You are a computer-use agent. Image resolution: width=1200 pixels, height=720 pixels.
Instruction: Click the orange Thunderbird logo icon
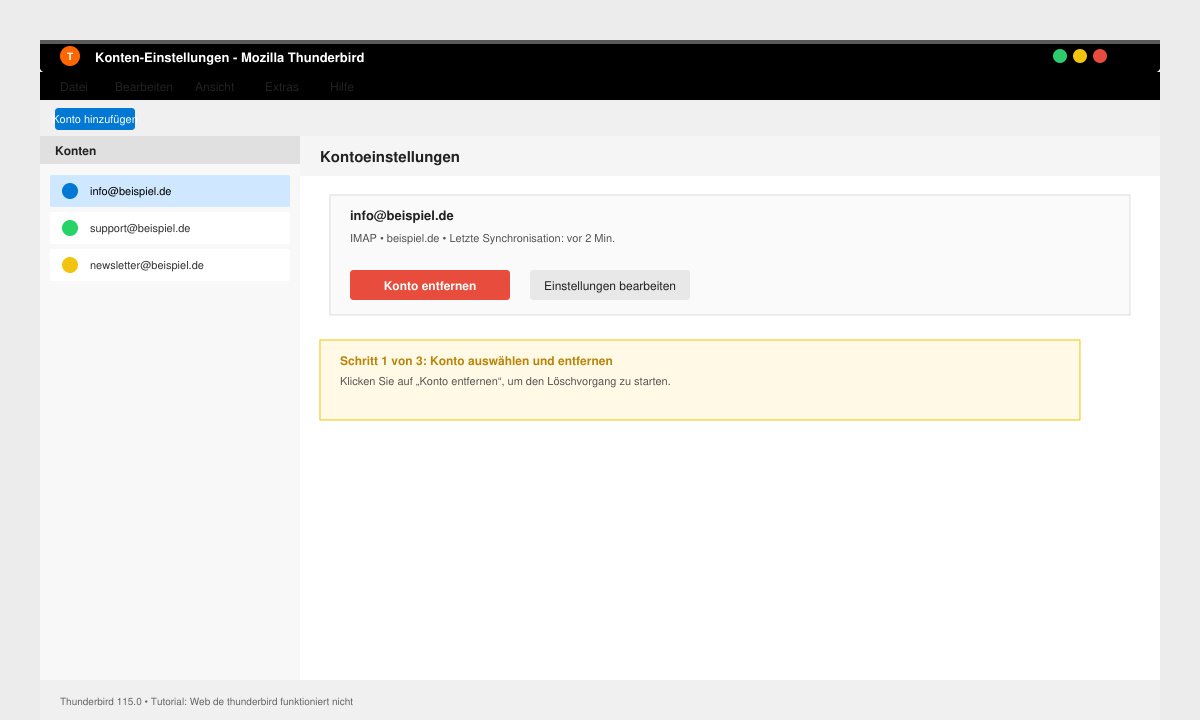69,56
